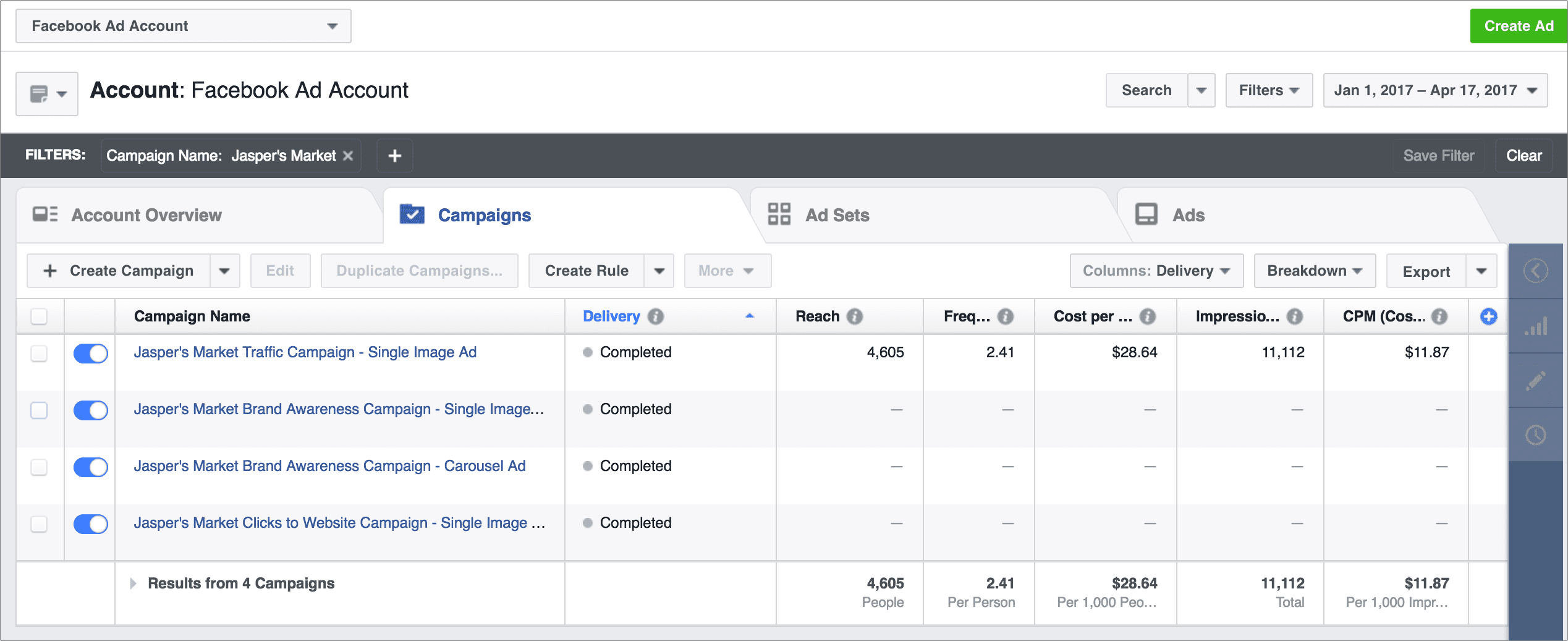Add another filter with the plus button
This screenshot has height=641, width=1568.
[x=394, y=155]
